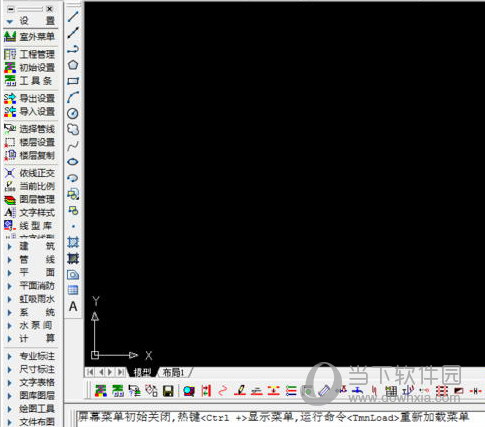Select the Construction line tool
Image resolution: width=485 pixels, height=427 pixels.
[73, 33]
